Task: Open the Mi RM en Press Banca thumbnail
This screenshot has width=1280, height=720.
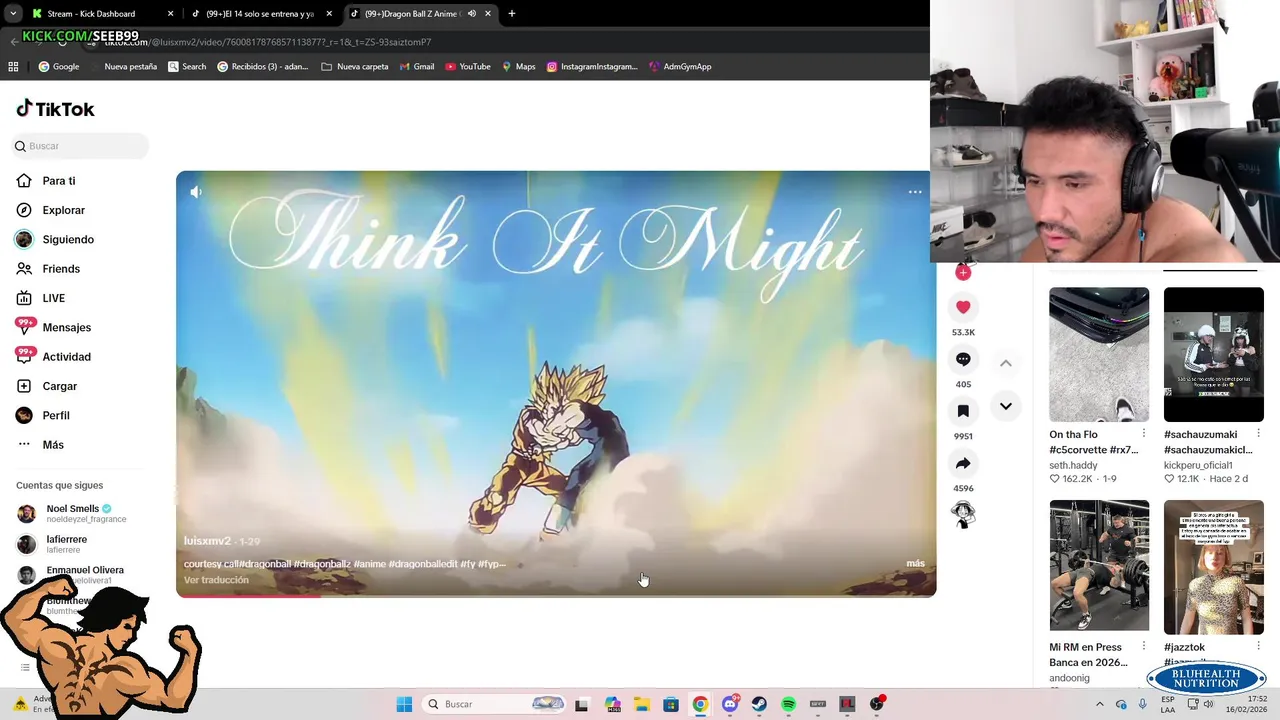Action: [1099, 567]
